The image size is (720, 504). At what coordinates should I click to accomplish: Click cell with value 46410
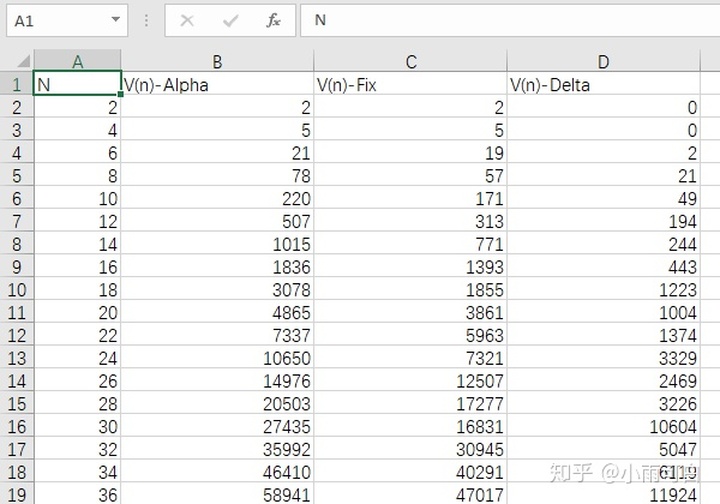(217, 471)
